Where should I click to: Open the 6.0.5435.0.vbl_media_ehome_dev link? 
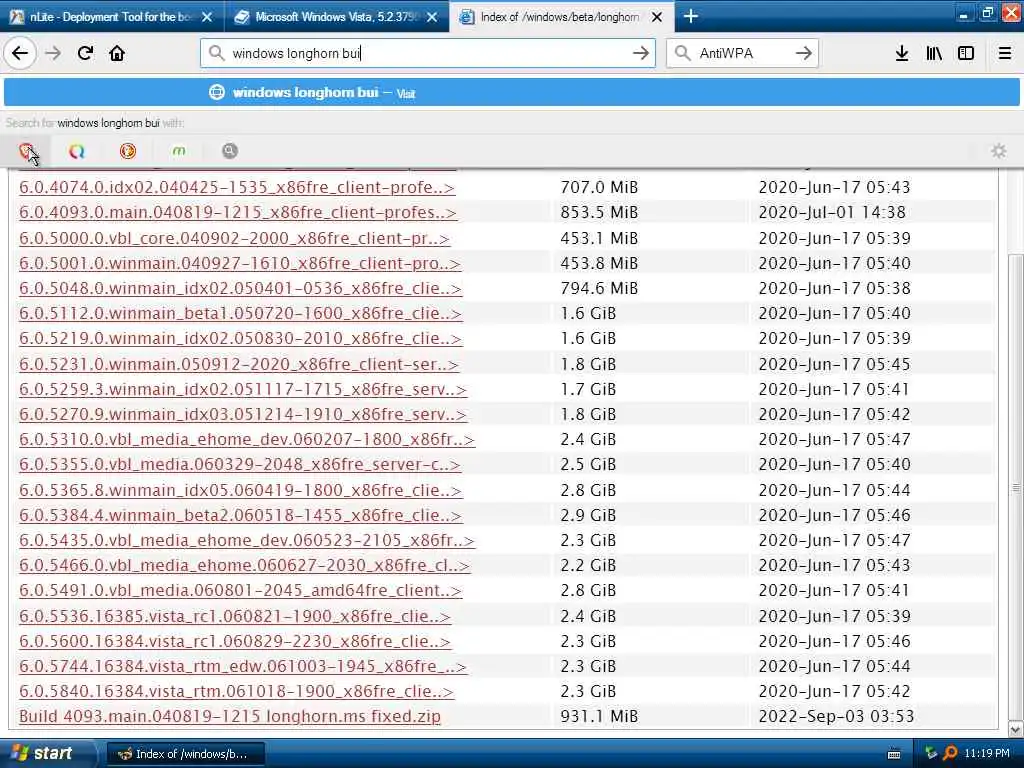[247, 540]
